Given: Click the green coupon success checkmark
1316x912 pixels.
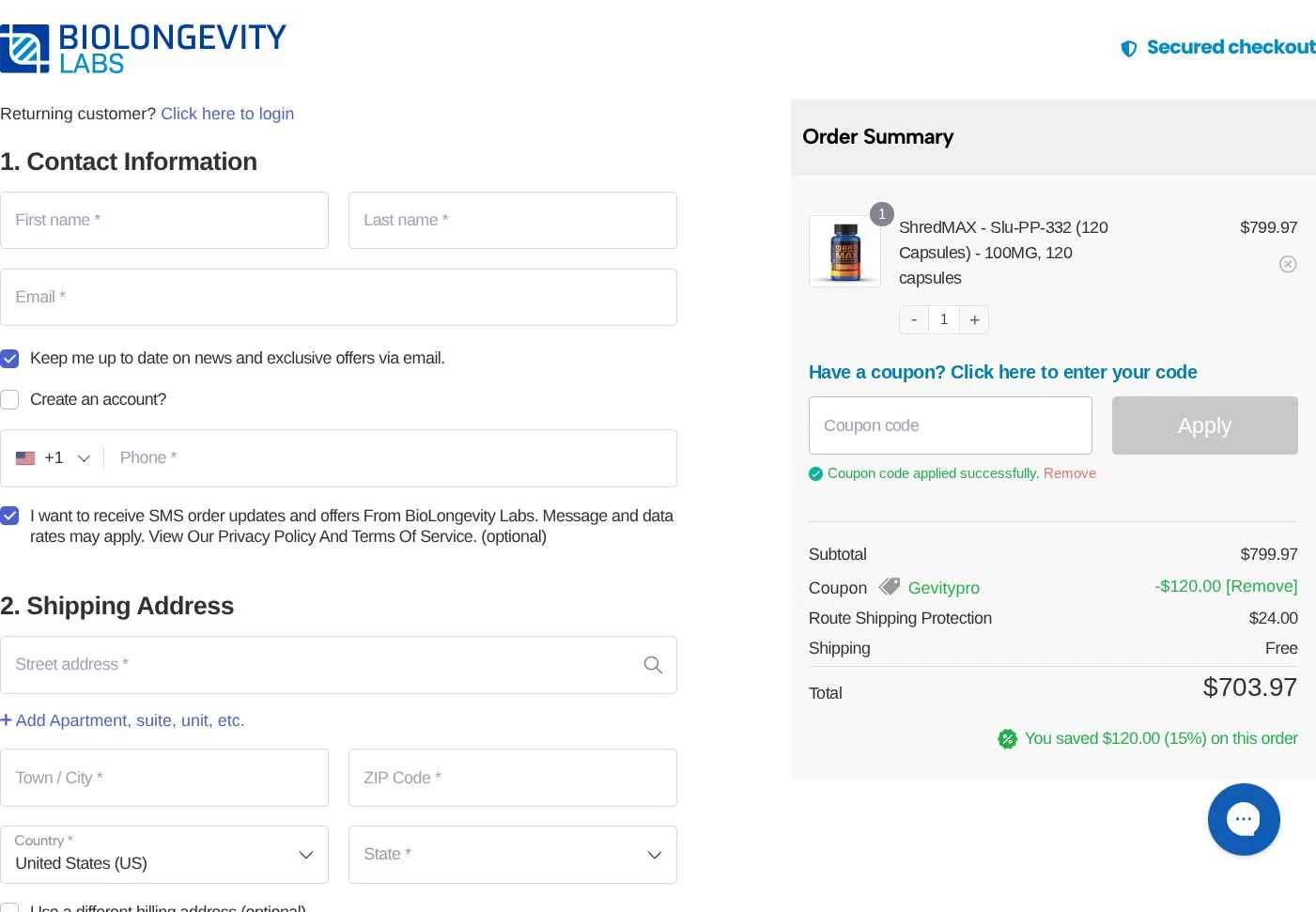Looking at the screenshot, I should [815, 473].
